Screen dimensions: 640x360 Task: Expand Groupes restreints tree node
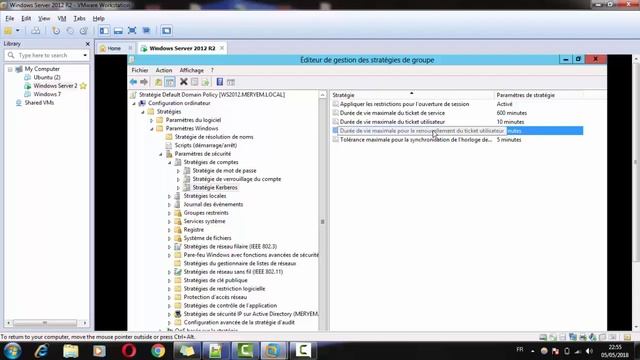[169, 213]
